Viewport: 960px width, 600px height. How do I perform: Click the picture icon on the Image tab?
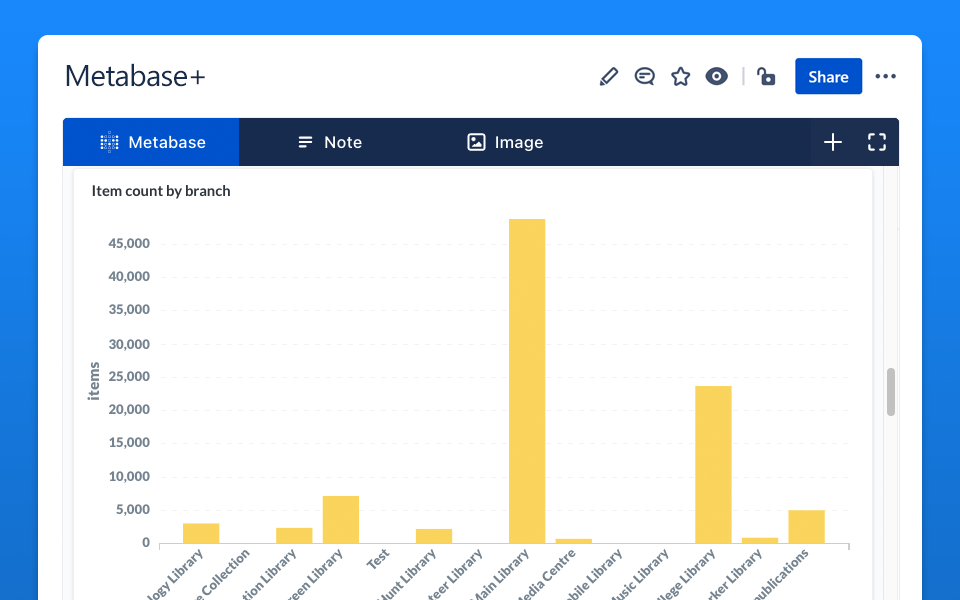(477, 142)
